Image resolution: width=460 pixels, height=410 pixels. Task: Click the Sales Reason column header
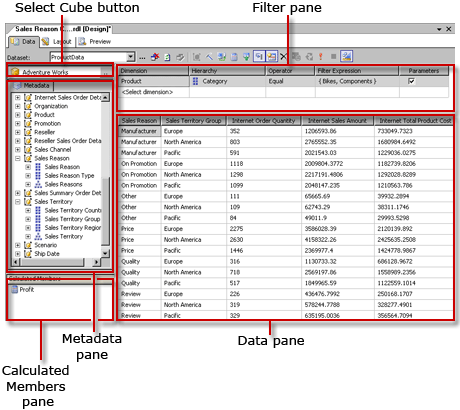coord(139,121)
